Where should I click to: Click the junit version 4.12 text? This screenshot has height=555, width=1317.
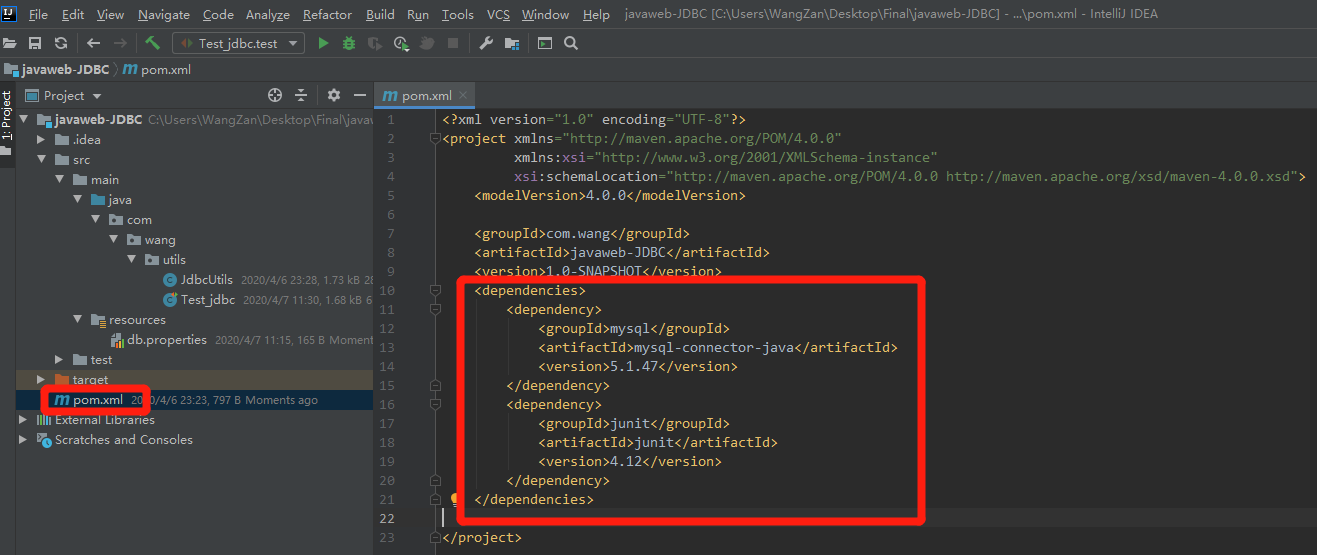626,461
